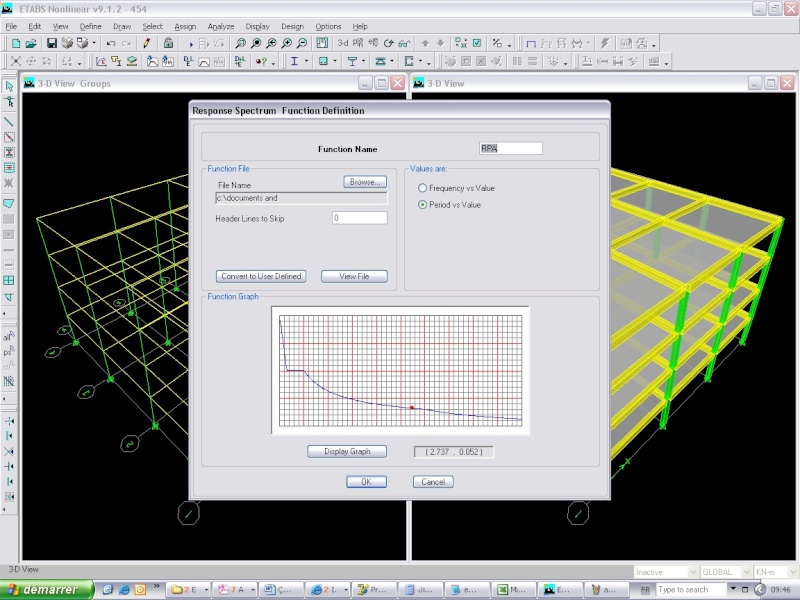
Task: Click the move down in list arrow
Action: [x=441, y=44]
